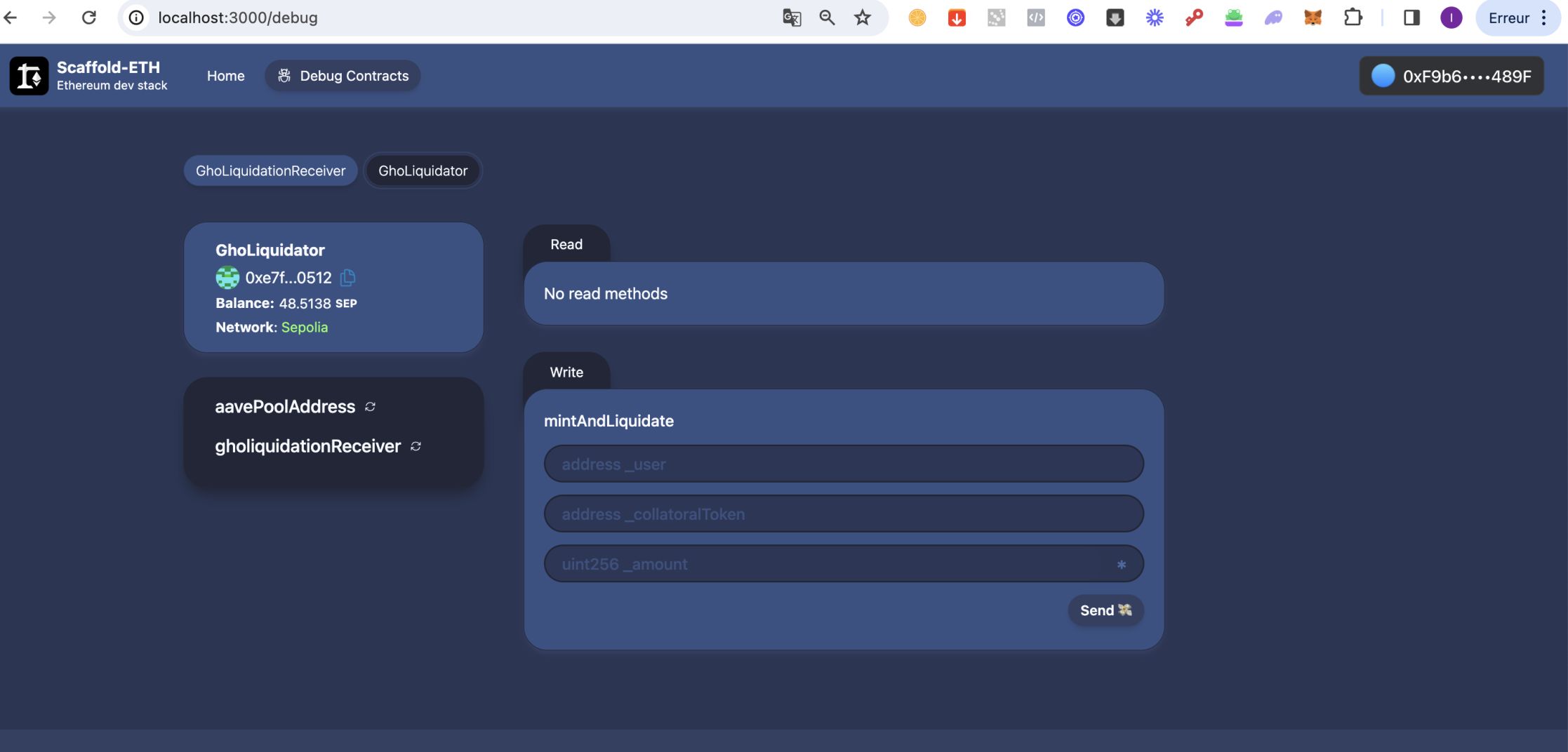Screen dimensions: 1568x752
Task: Click the green and purple frog extension icon
Action: click(x=1234, y=18)
